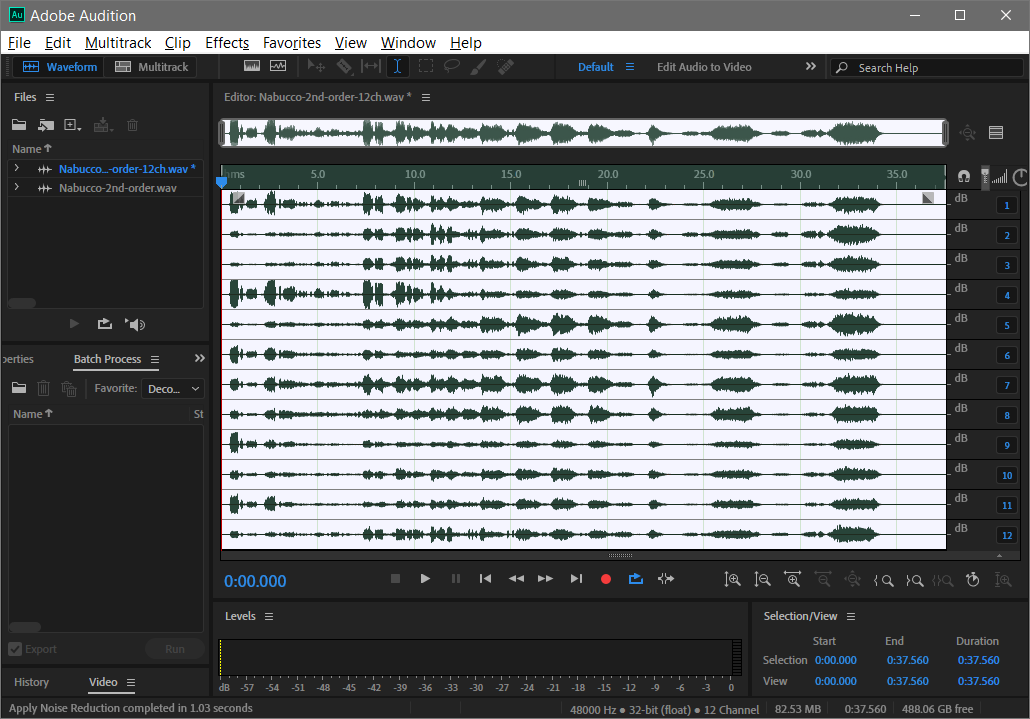Show hidden panel tabs beside Batch Process
The width and height of the screenshot is (1030, 719).
(200, 358)
